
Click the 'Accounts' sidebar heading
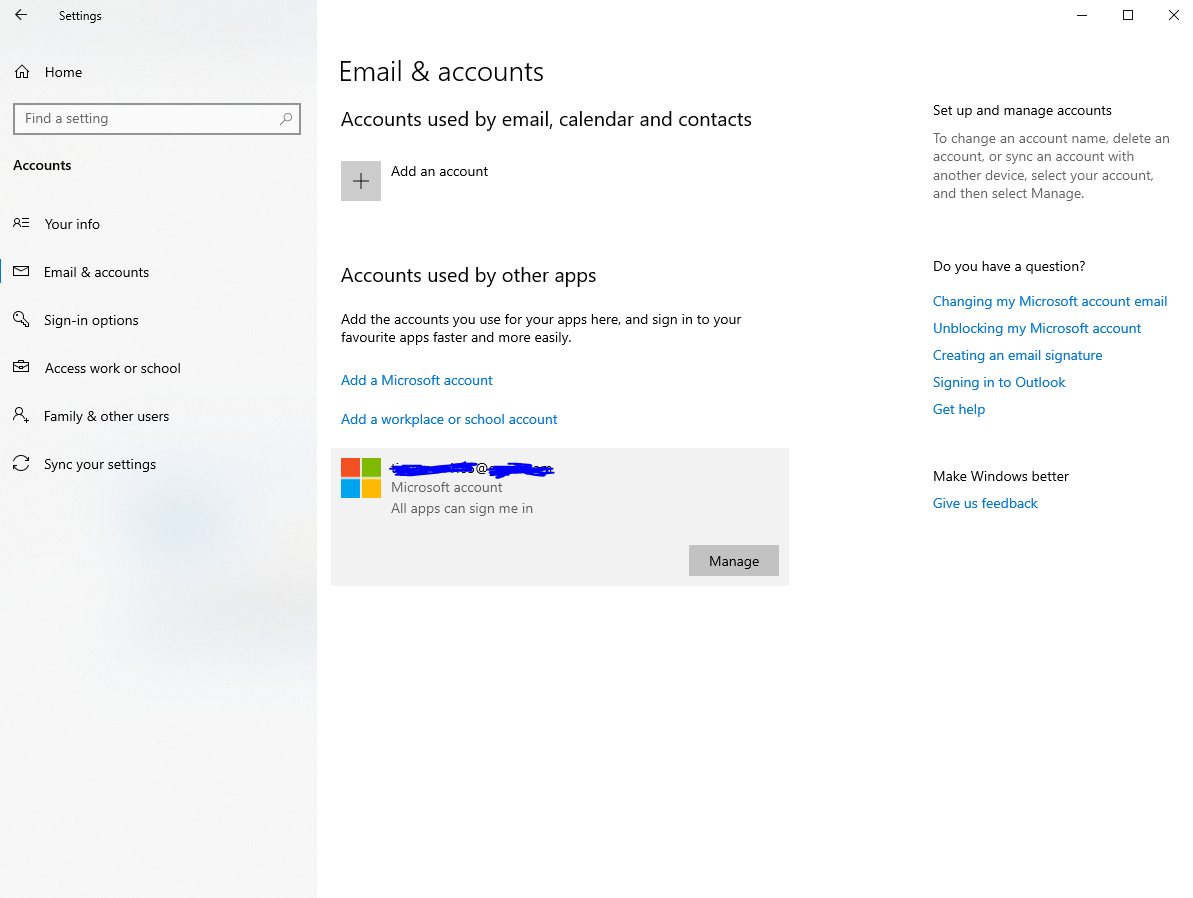coord(42,165)
